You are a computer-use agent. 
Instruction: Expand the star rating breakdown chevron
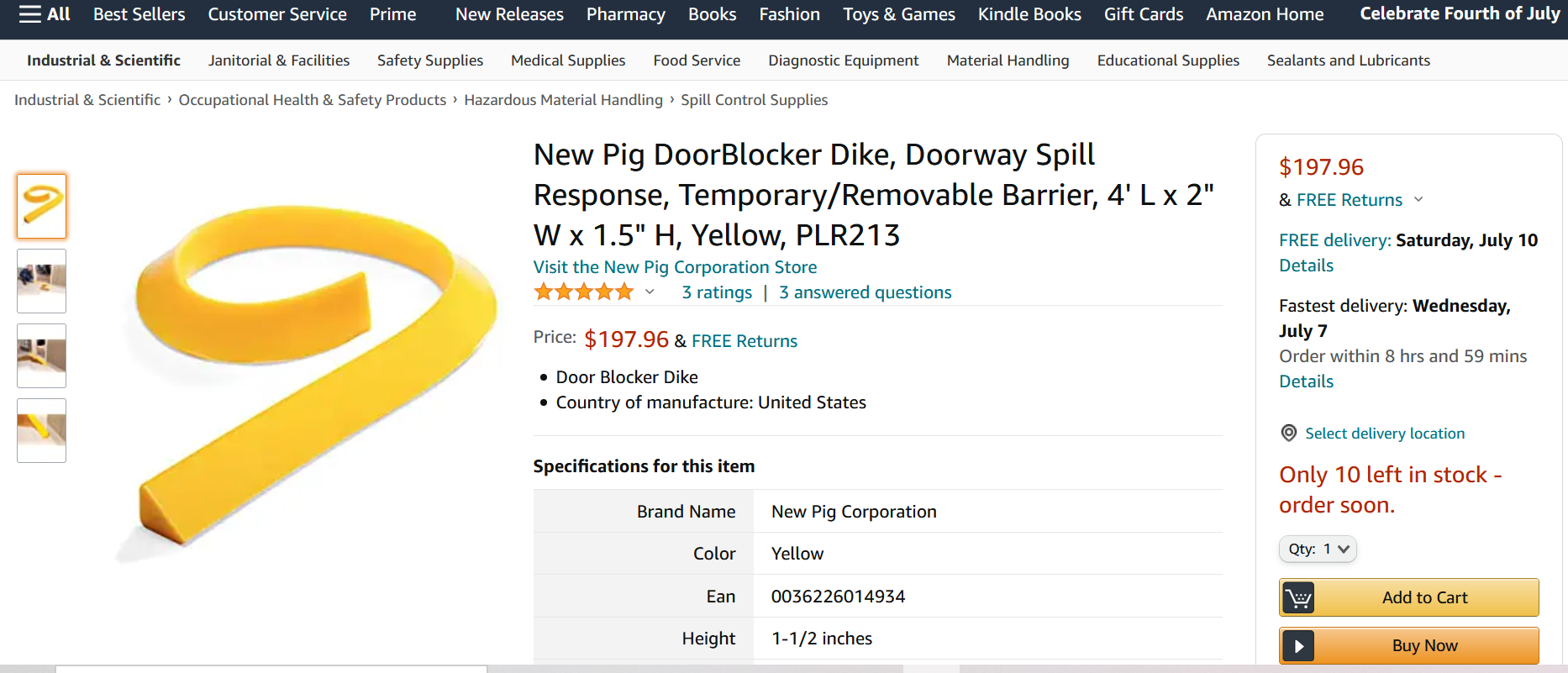point(650,292)
